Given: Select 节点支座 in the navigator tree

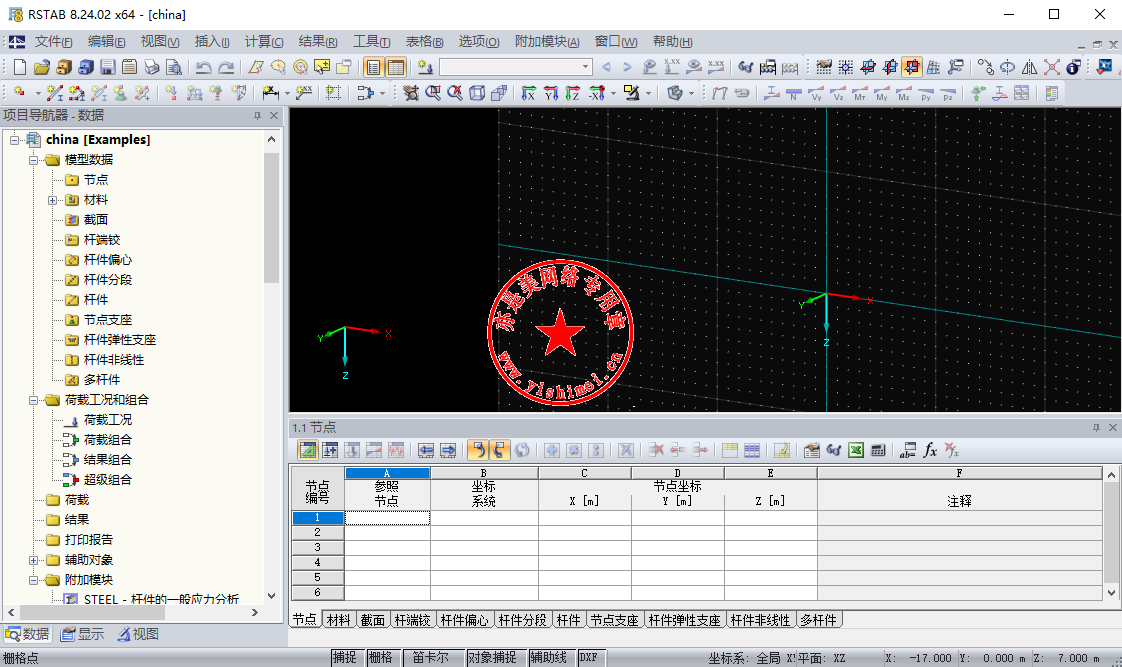Looking at the screenshot, I should click(107, 320).
